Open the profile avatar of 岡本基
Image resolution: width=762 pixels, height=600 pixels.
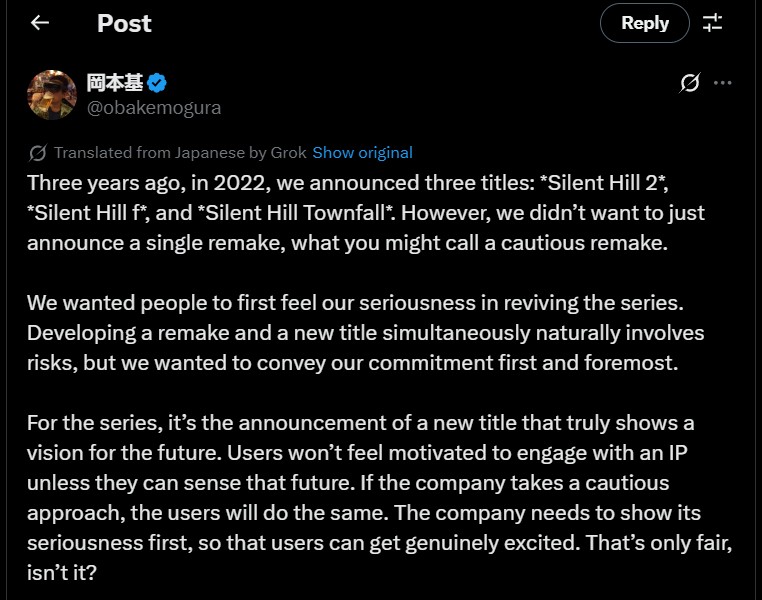50,95
